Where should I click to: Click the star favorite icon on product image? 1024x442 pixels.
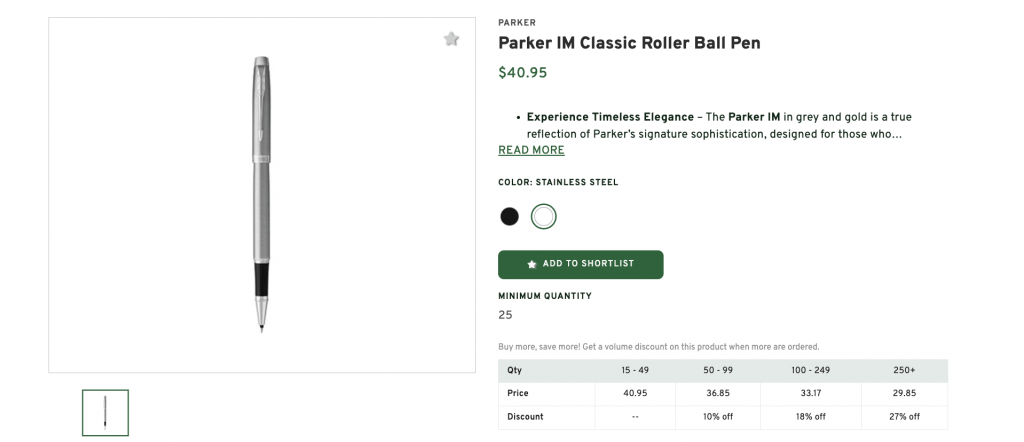tap(451, 39)
